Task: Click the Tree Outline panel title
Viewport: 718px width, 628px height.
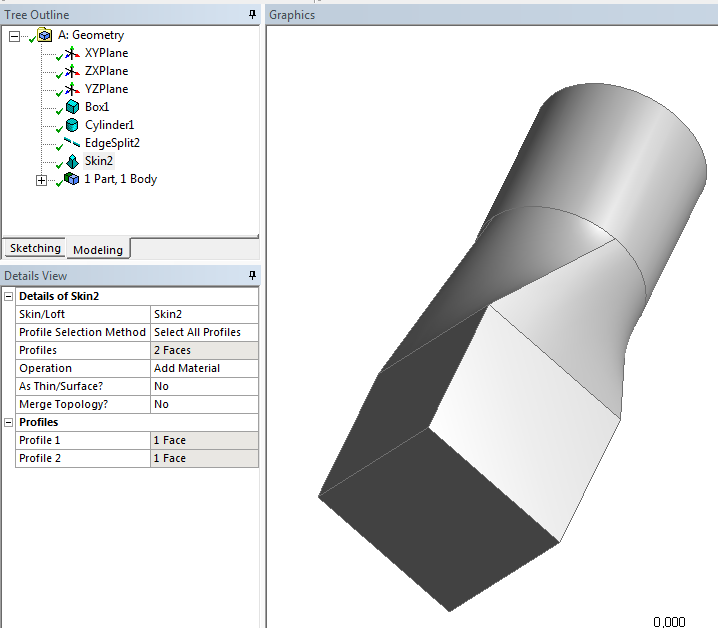Action: [37, 15]
